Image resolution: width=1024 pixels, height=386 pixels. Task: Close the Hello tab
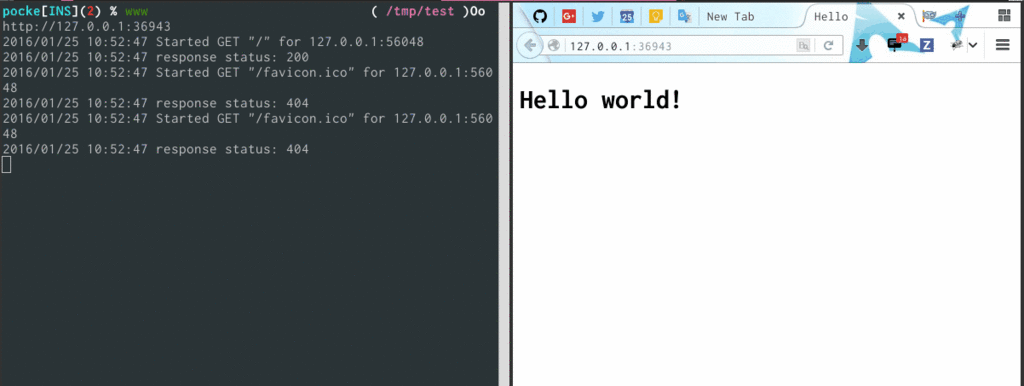click(901, 16)
